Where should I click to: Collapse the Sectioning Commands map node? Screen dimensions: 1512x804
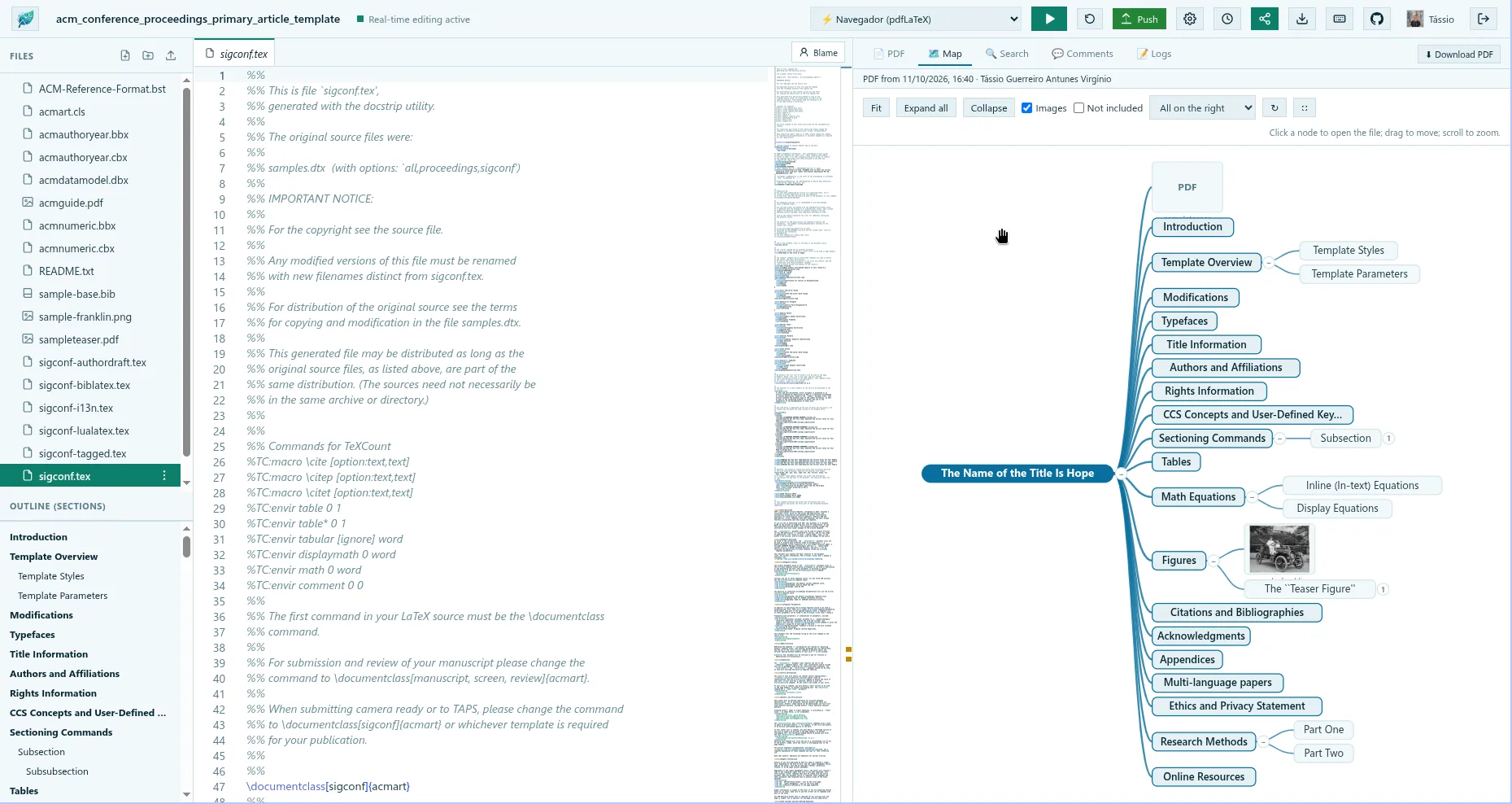pos(1279,438)
